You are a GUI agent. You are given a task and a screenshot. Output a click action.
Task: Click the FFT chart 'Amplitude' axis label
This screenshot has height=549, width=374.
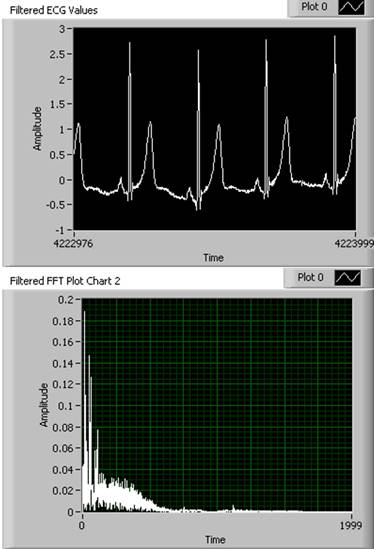pos(44,404)
